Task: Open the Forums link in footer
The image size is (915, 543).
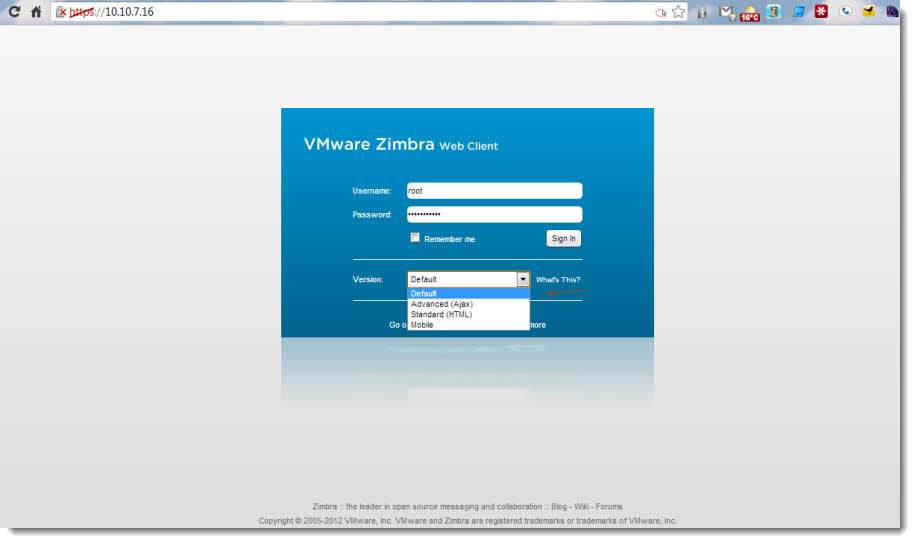Action: [609, 507]
